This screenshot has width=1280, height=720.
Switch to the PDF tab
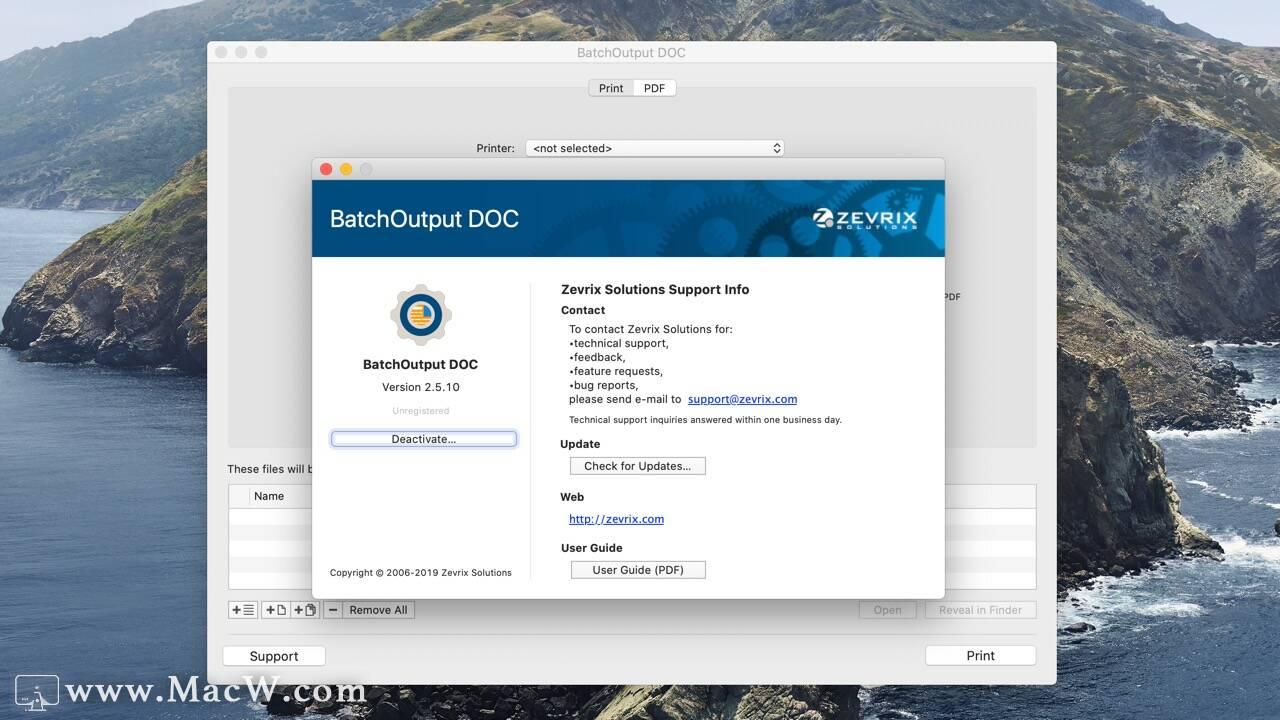pyautogui.click(x=653, y=88)
